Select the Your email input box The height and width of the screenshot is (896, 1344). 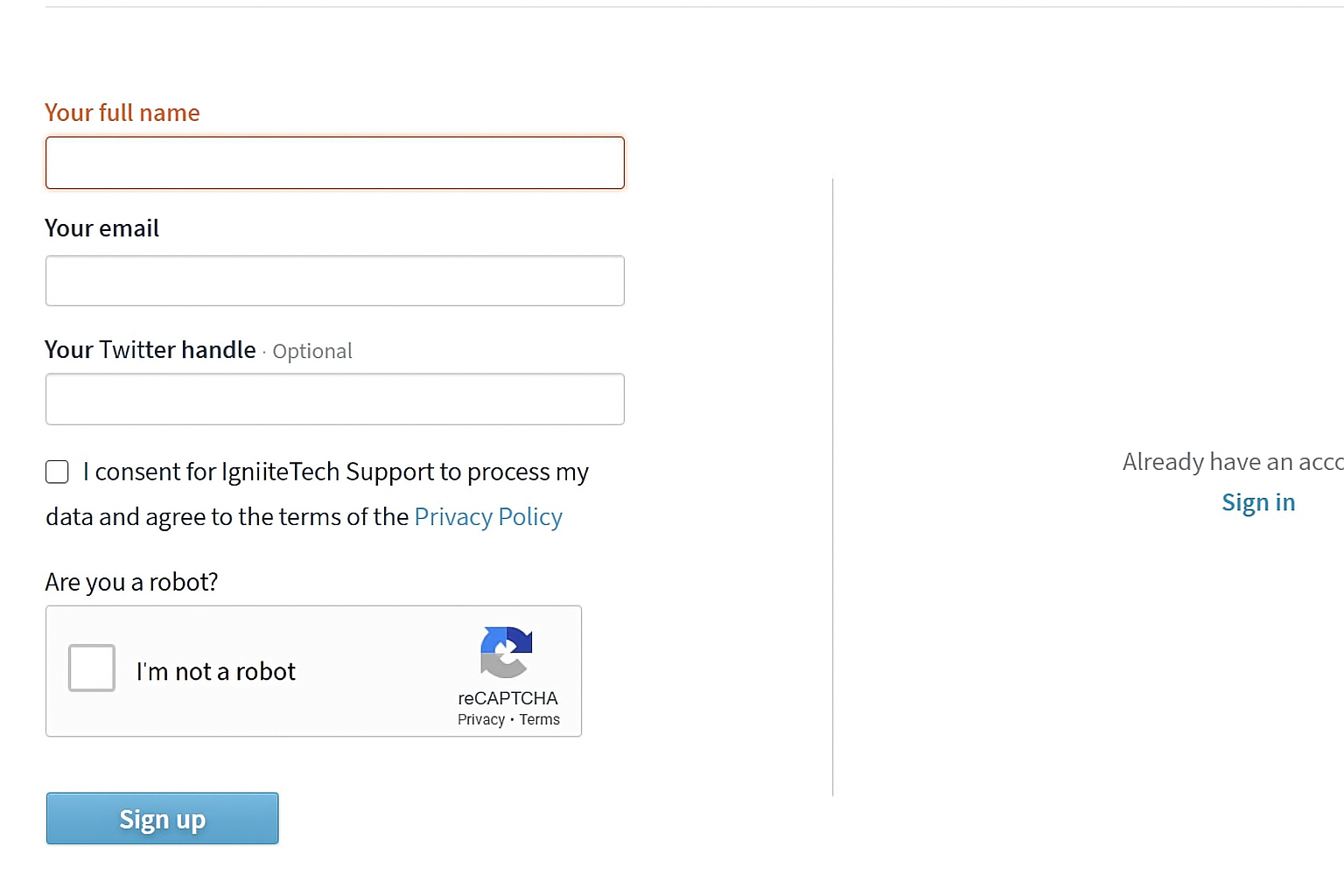pos(335,281)
